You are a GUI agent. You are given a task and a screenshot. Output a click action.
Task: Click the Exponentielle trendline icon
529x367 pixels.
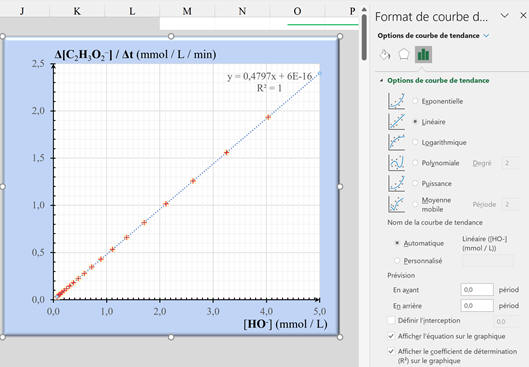[396, 101]
